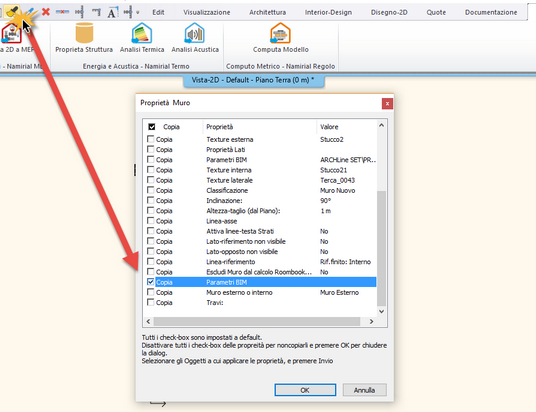
Task: Click the last dimension icon in quick toolbar
Action: click(x=128, y=12)
